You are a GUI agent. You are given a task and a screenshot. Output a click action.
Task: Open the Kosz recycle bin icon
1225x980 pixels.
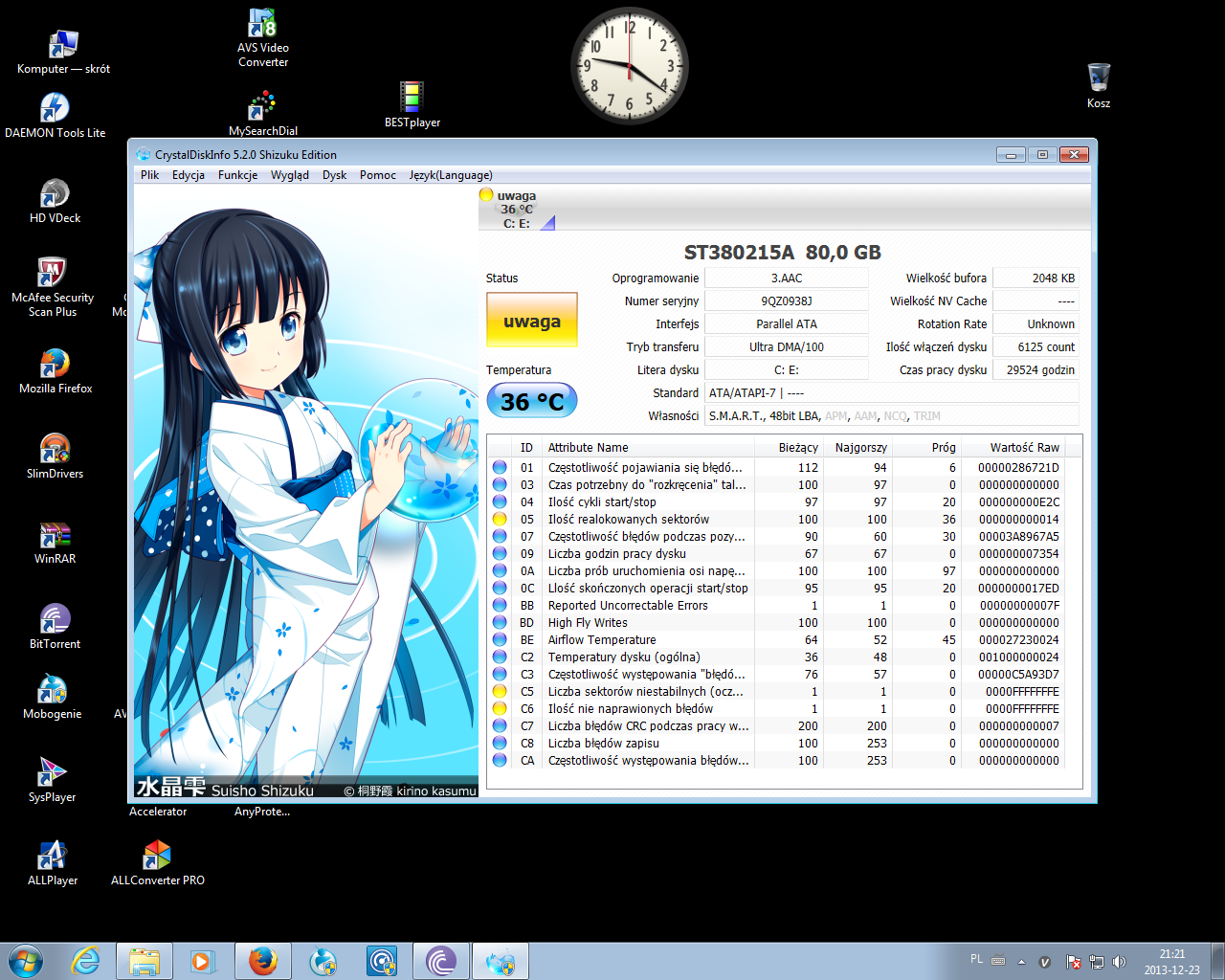pos(1099,85)
